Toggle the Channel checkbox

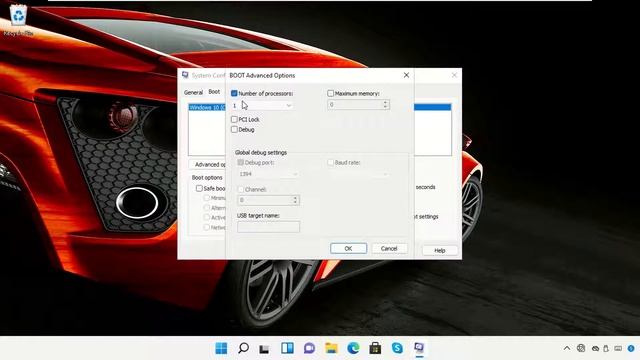click(x=241, y=189)
